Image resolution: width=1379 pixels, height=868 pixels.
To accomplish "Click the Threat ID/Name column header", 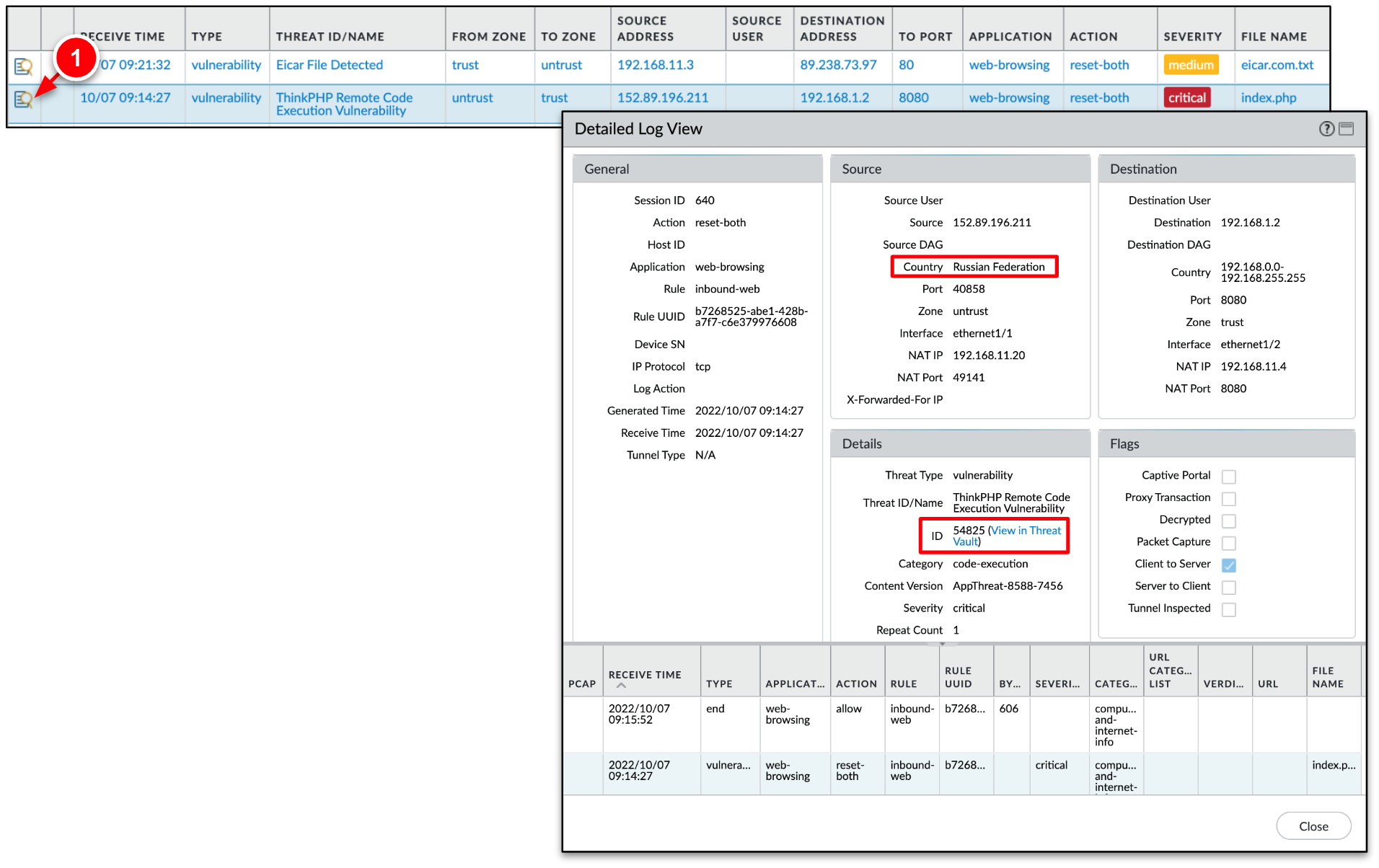I will coord(330,37).
